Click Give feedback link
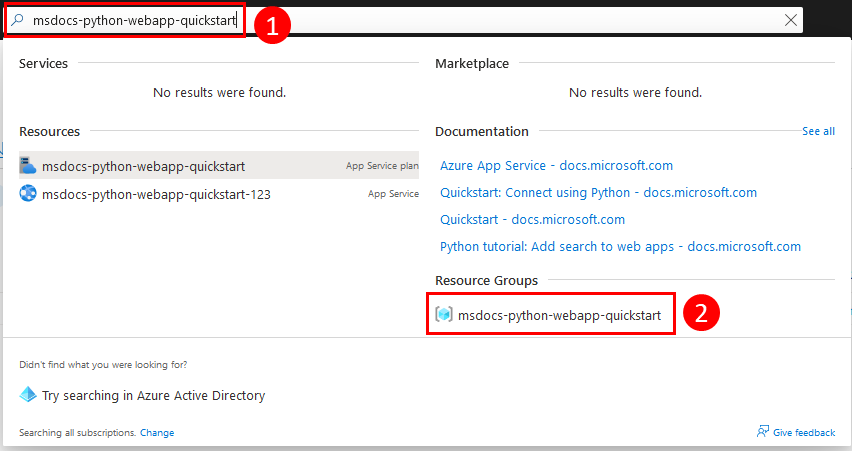852x451 pixels. [x=804, y=433]
